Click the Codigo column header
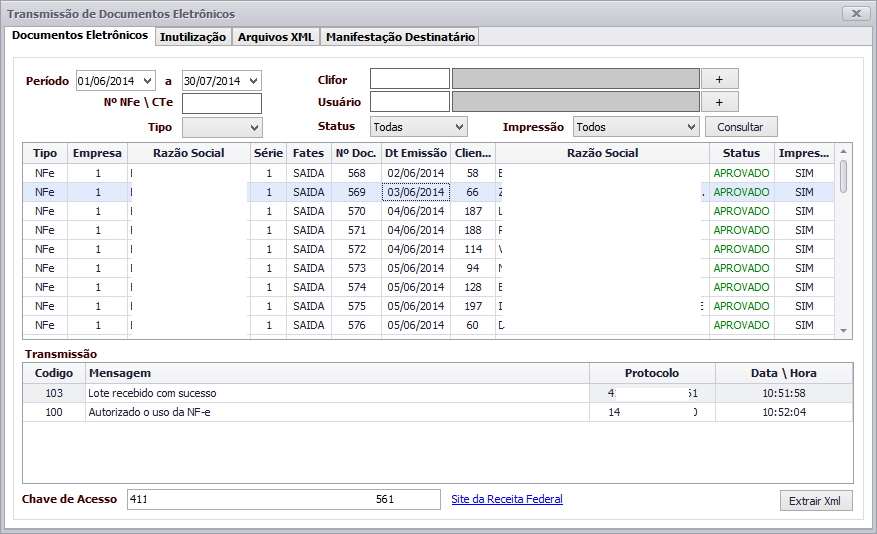The image size is (877, 534). pyautogui.click(x=54, y=374)
